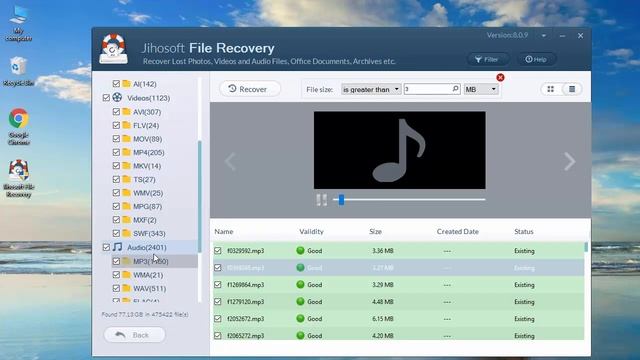Toggle checkbox for f2052672.mp3
Viewport: 640px width, 360px height.
pos(218,319)
